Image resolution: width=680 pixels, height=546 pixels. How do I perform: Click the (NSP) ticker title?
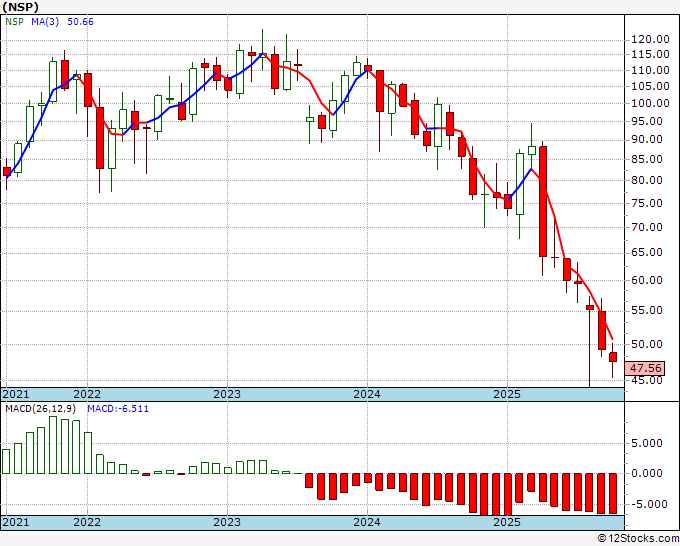(x=20, y=7)
